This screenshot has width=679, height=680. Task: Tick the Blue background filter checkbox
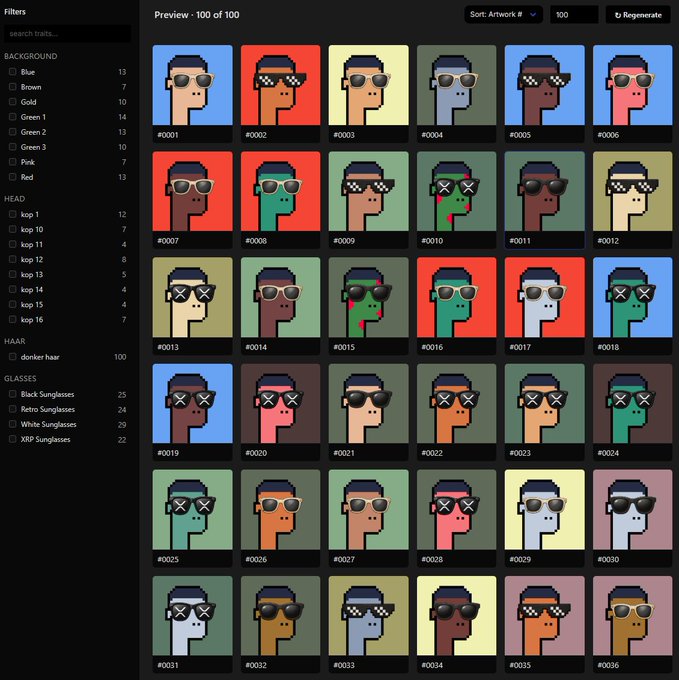[x=13, y=72]
